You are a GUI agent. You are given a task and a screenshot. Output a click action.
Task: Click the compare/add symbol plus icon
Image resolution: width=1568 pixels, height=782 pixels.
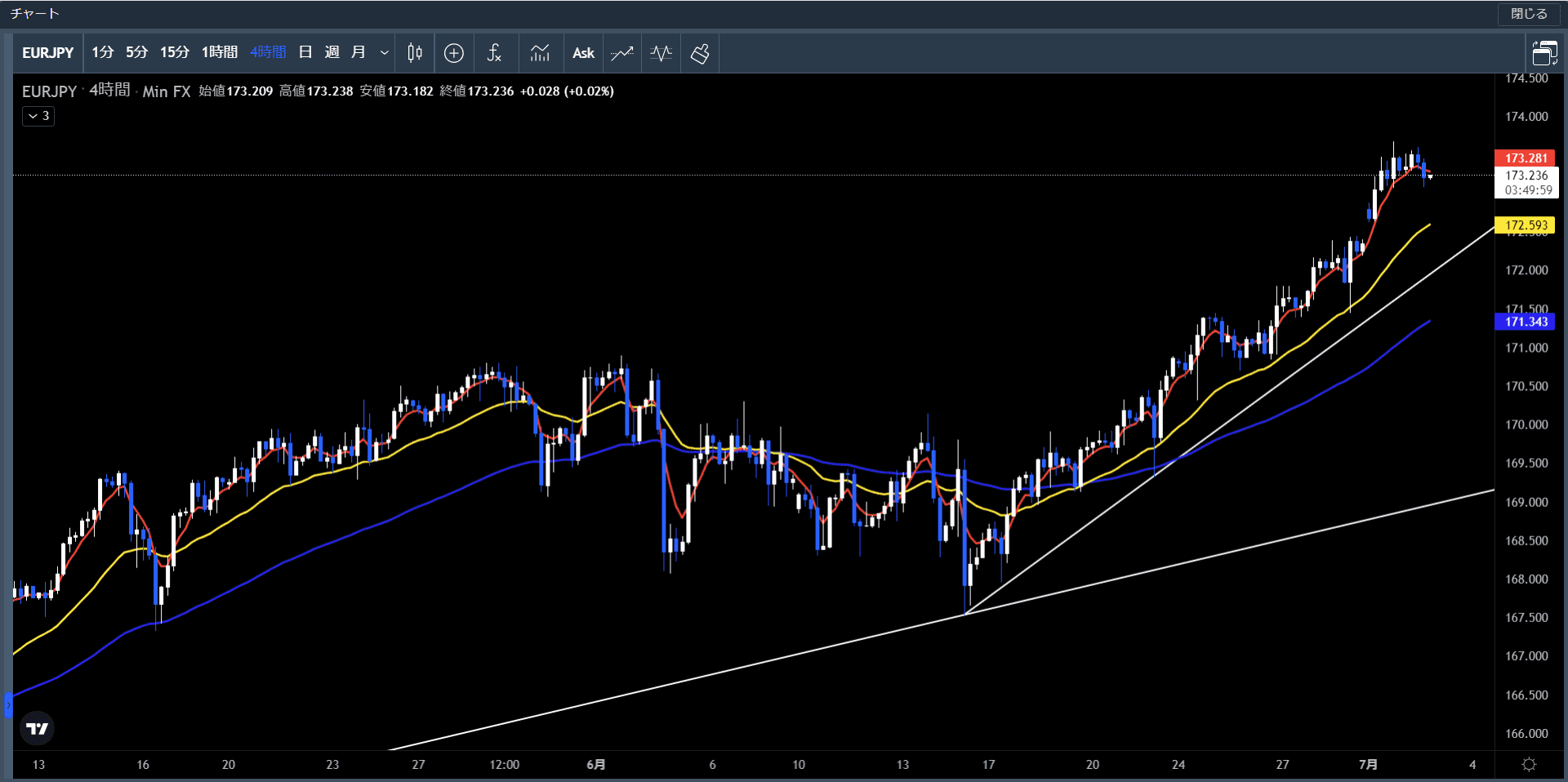[x=454, y=53]
